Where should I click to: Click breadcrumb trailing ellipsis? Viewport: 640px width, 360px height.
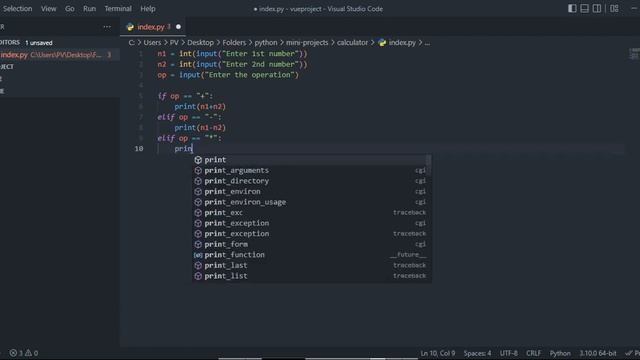click(427, 42)
